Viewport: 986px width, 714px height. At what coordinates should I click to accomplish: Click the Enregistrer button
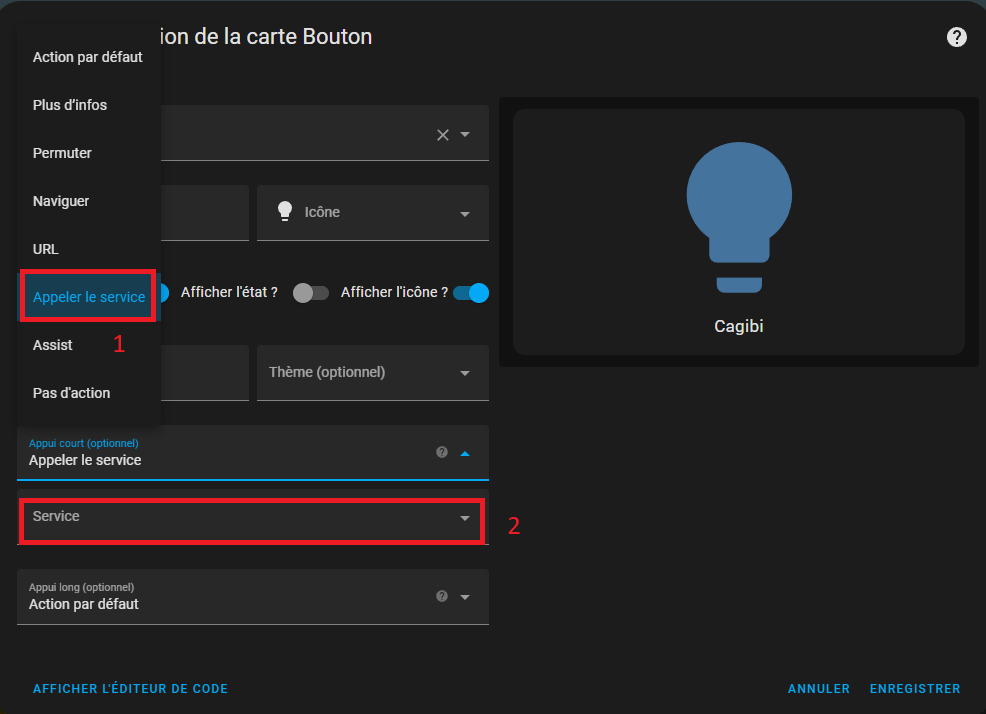[x=915, y=689]
